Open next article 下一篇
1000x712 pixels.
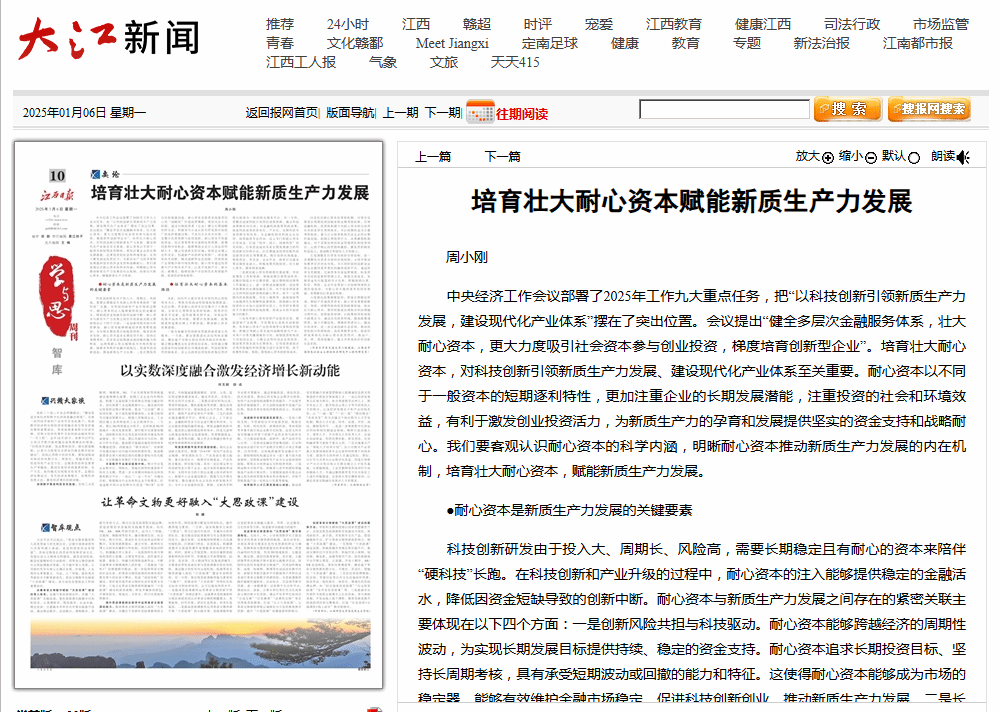point(502,156)
